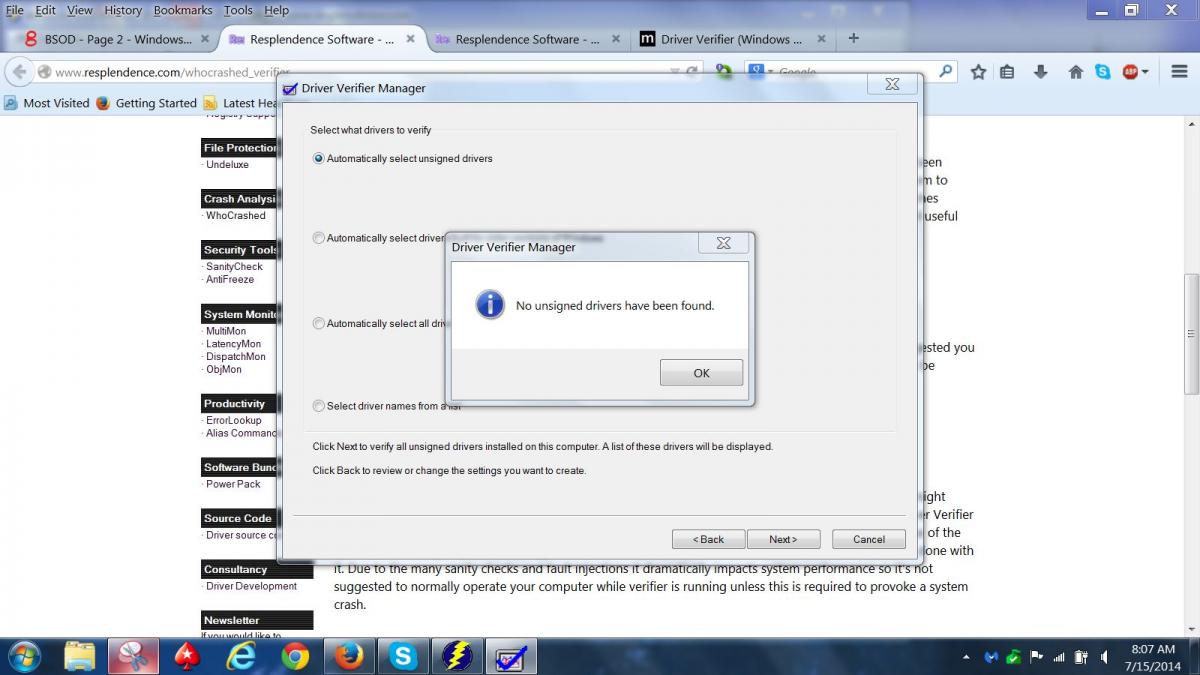Open the PokerStars red spade taskbar icon

point(187,657)
